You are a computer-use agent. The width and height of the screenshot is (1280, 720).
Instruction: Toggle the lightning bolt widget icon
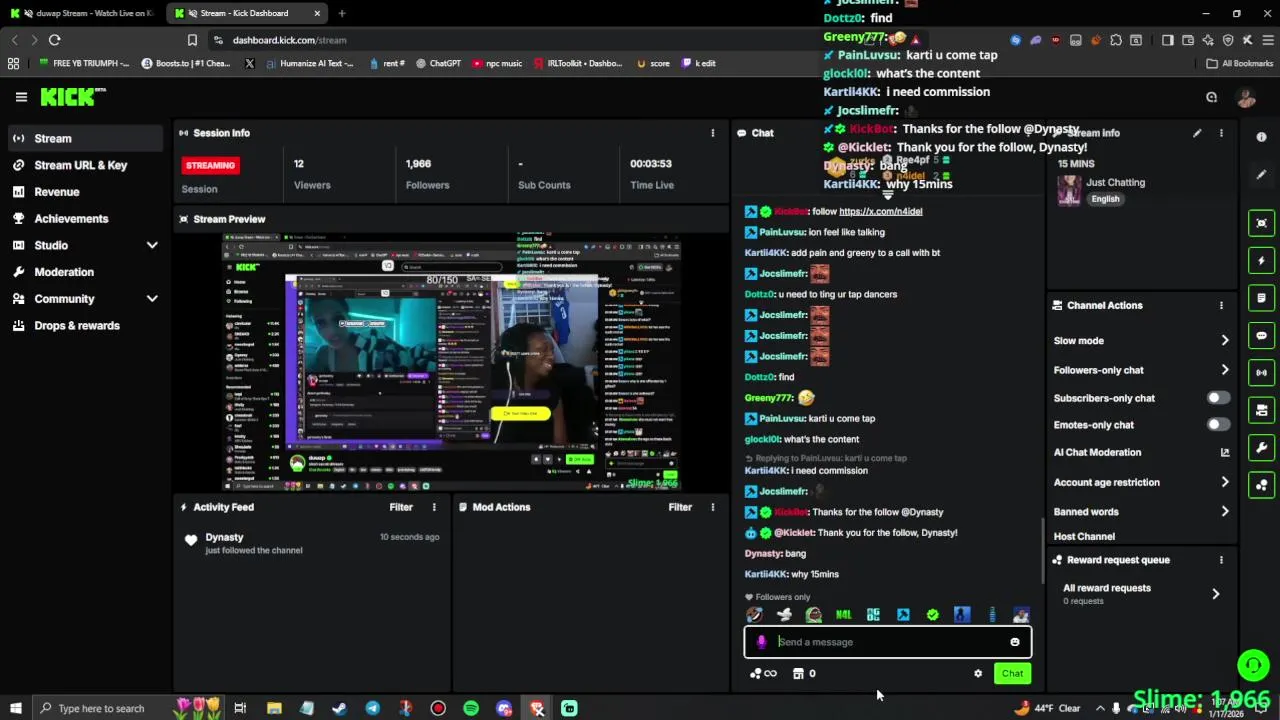coord(1262,260)
